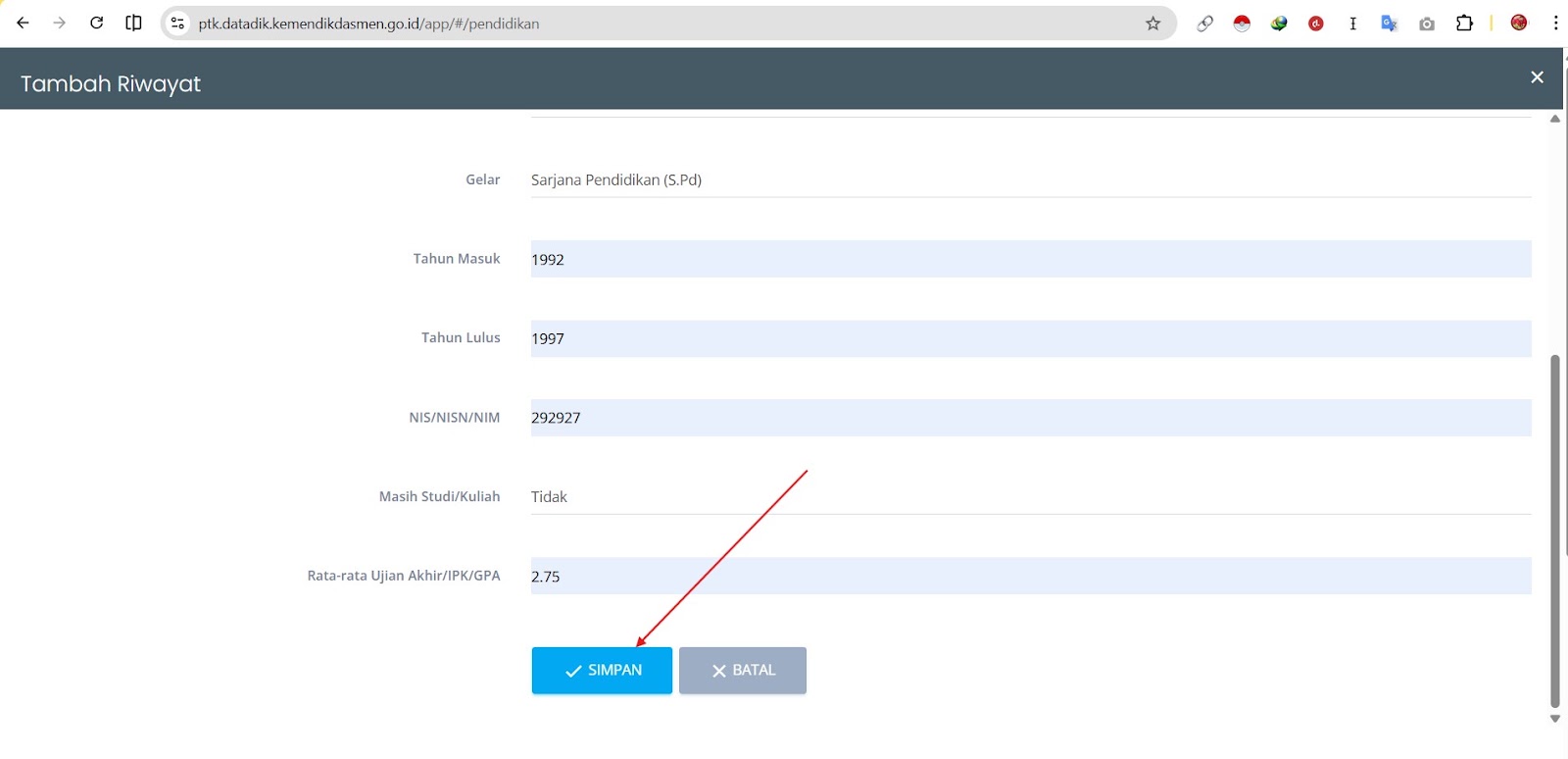The image size is (1568, 759).
Task: Click the scrollbar down arrow
Action: point(1555,719)
